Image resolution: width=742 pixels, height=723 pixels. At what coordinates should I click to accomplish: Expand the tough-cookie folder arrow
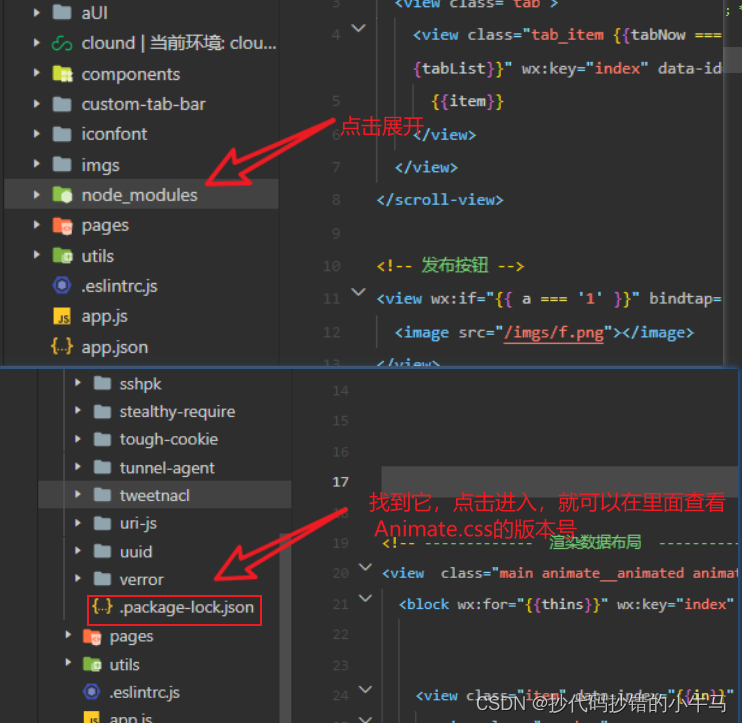tap(78, 439)
